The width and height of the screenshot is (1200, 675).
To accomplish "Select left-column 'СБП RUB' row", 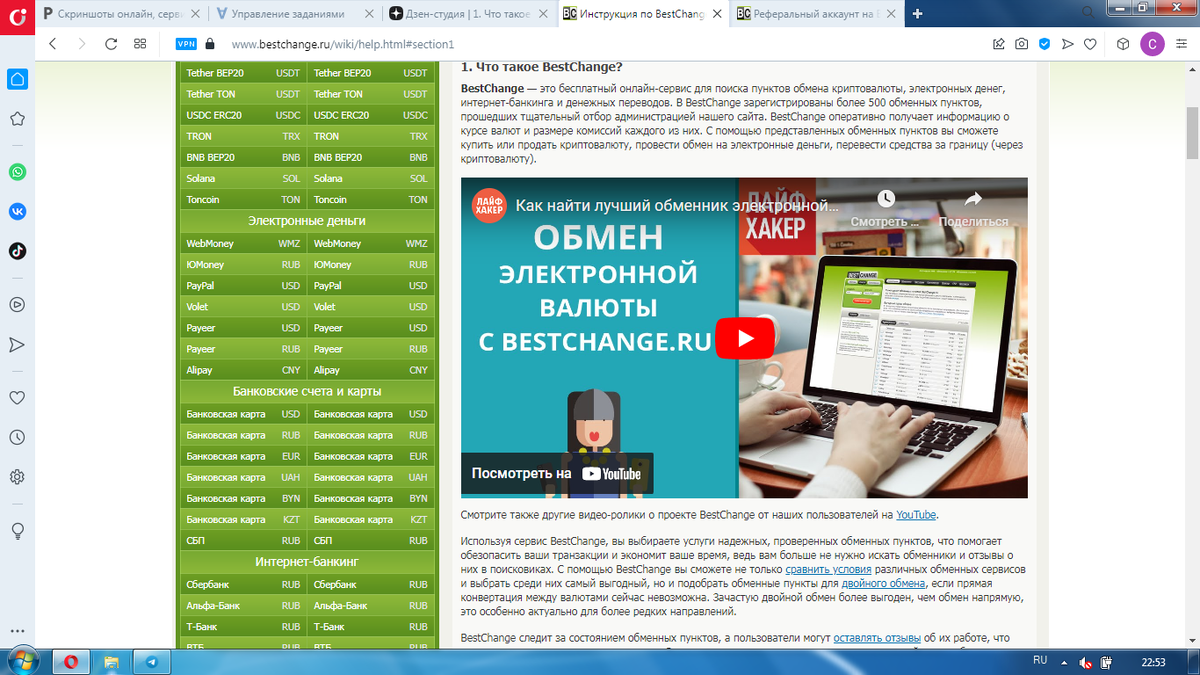I will pyautogui.click(x=243, y=541).
